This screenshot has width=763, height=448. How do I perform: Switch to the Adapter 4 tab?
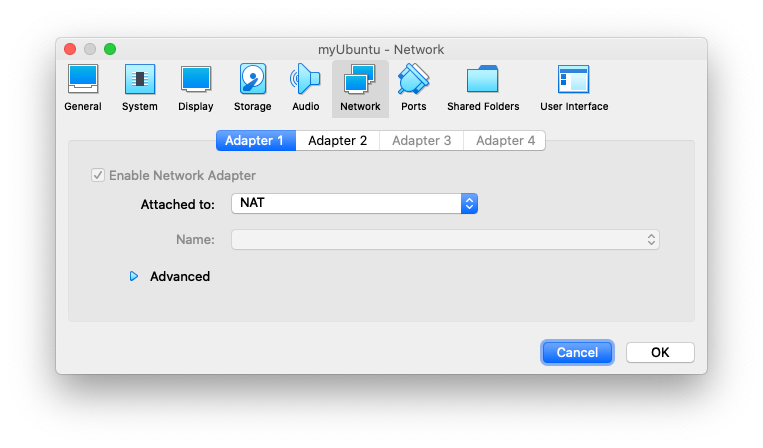tap(505, 141)
